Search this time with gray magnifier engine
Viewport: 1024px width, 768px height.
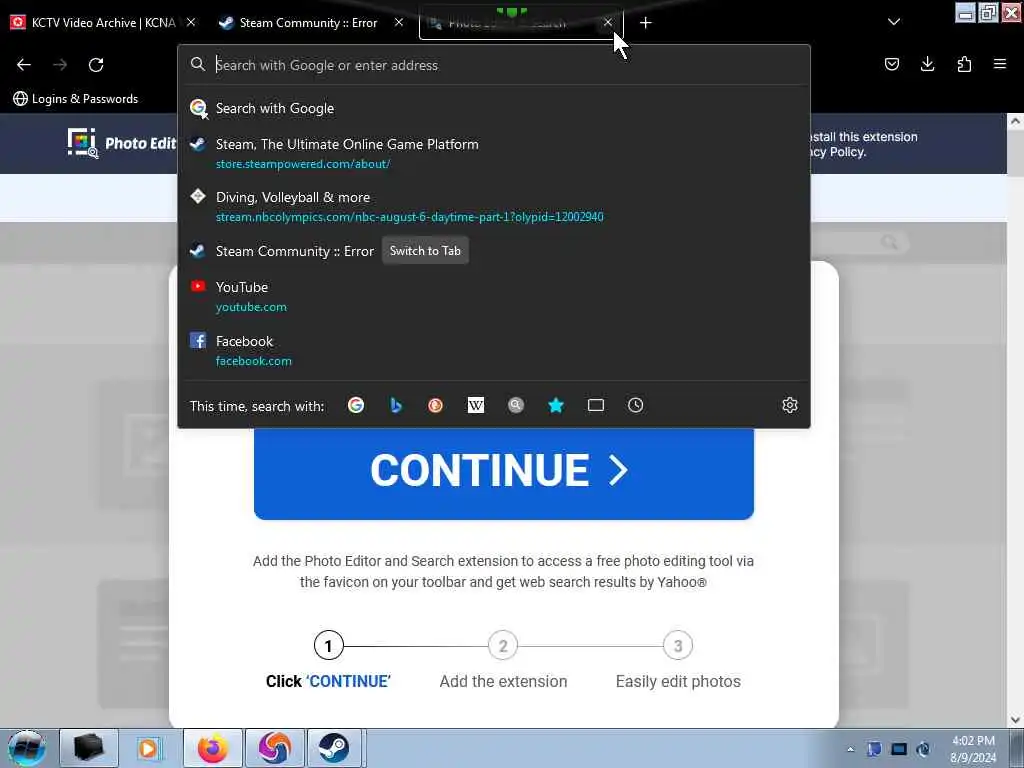(x=516, y=406)
